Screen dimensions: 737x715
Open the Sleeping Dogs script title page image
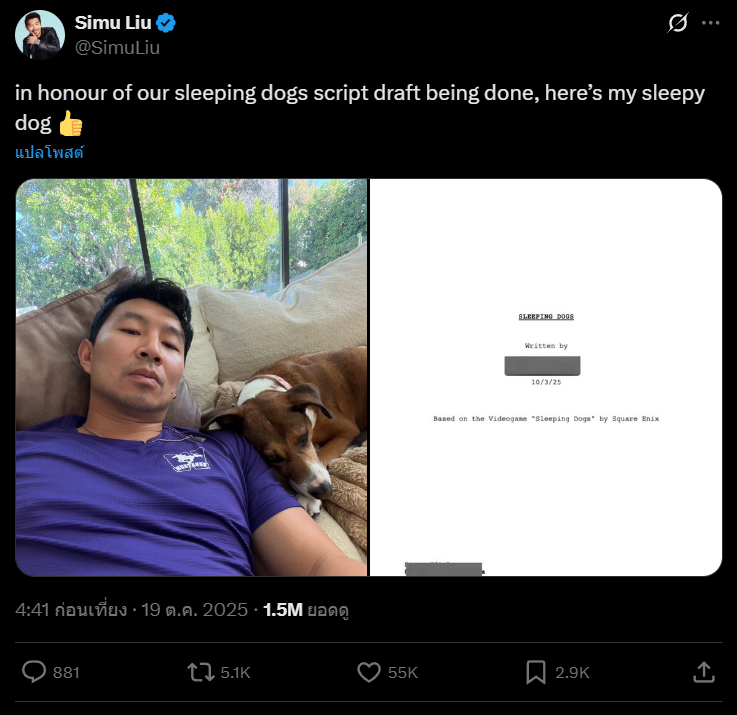546,377
